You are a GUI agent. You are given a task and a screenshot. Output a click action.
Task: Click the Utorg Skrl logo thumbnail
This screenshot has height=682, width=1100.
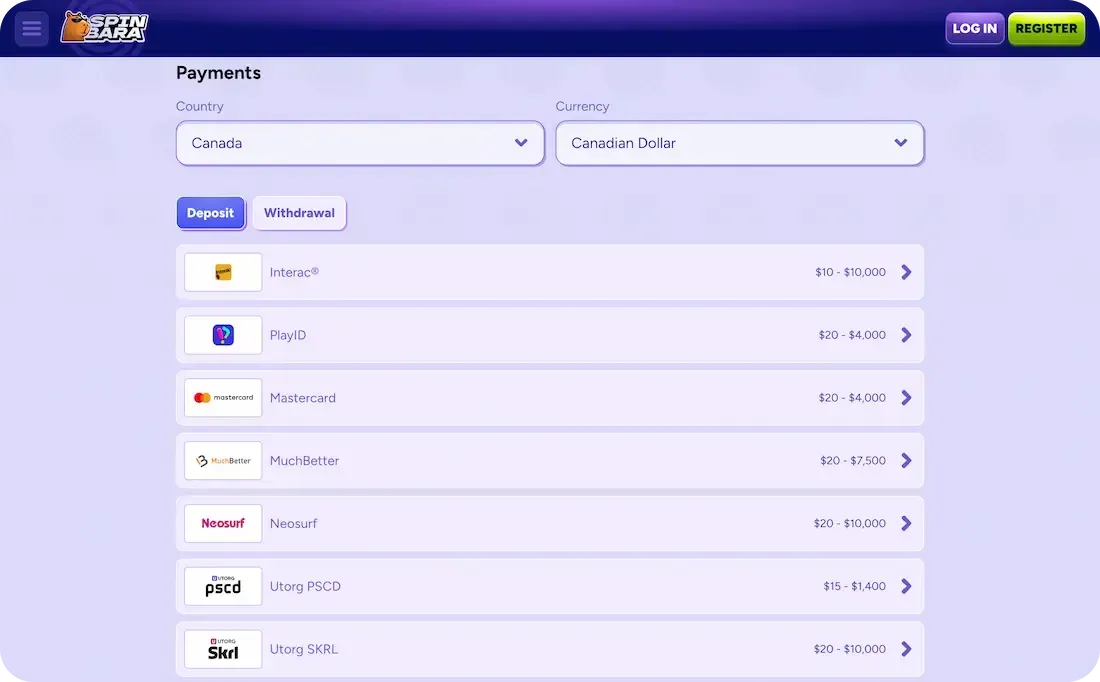[x=223, y=649]
